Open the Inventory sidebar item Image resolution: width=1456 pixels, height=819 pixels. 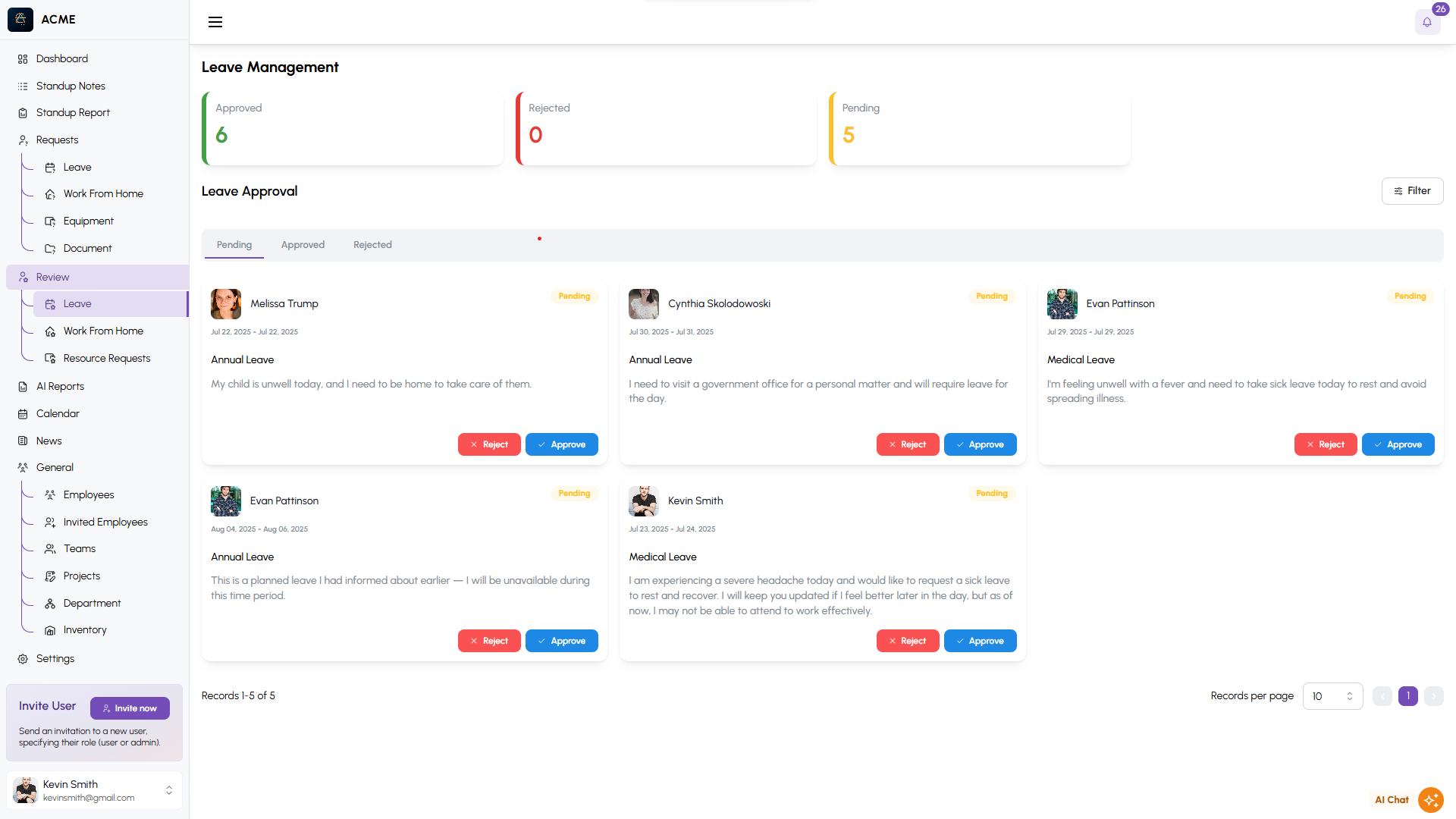click(x=84, y=630)
